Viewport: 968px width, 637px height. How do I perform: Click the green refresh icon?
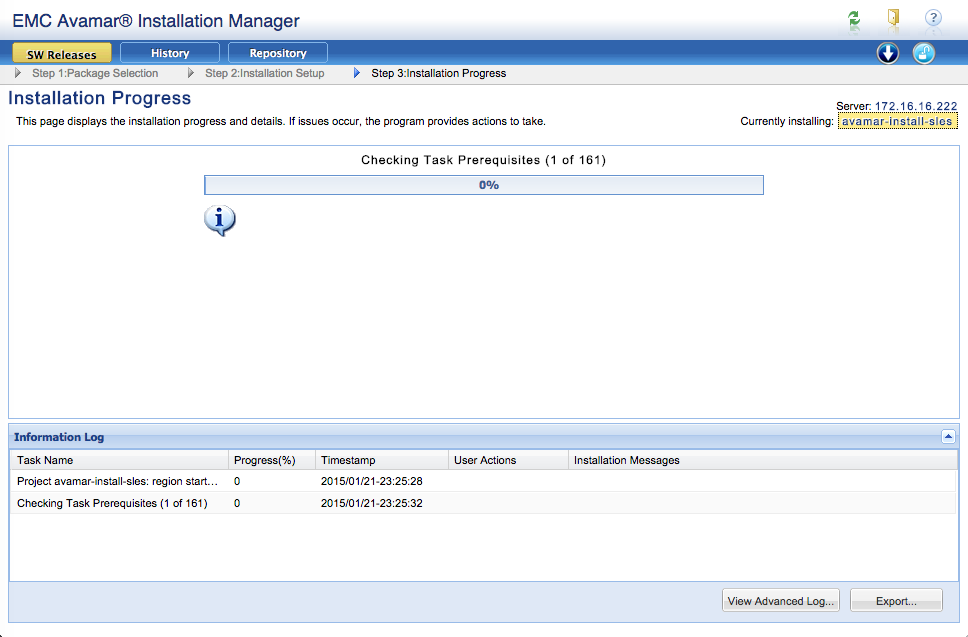(x=853, y=19)
